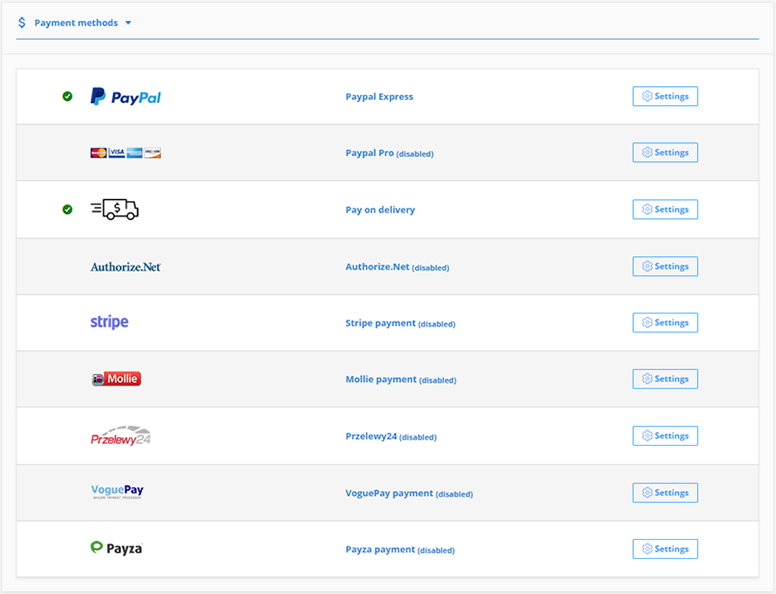Click the PayPal logo

click(126, 97)
